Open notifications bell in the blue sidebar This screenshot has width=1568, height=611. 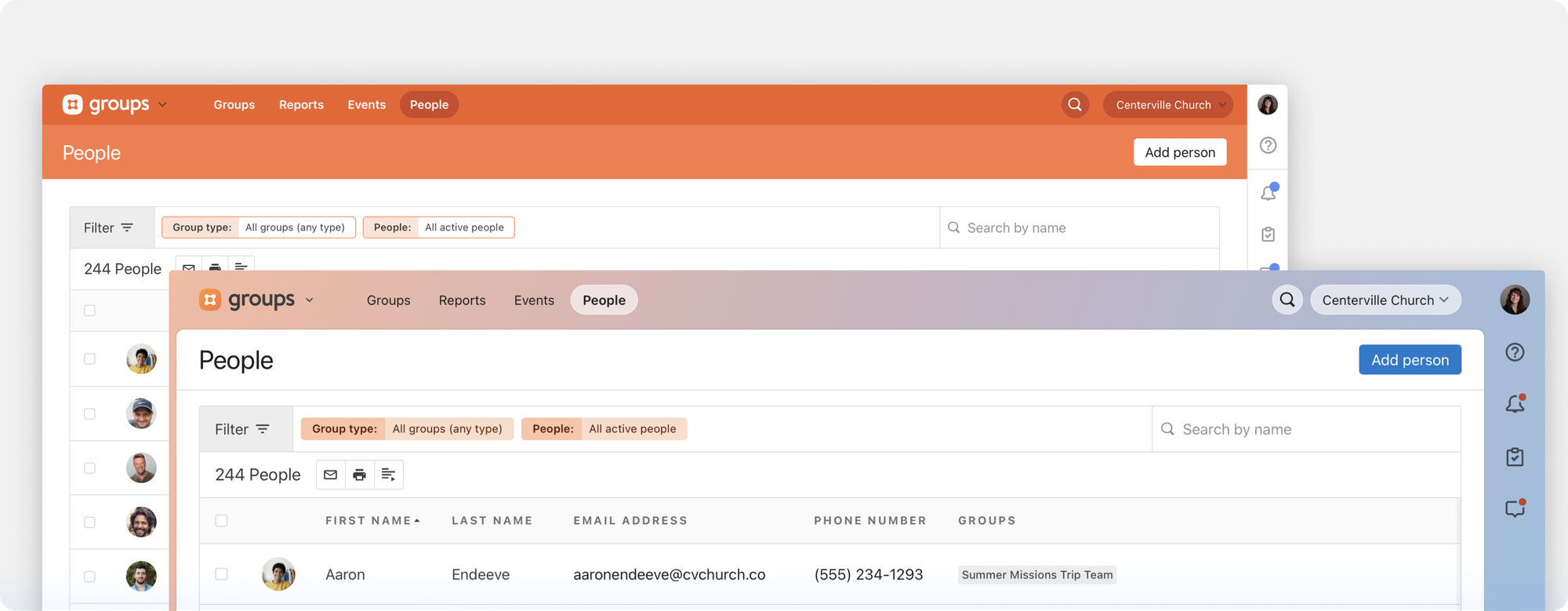coord(1515,404)
